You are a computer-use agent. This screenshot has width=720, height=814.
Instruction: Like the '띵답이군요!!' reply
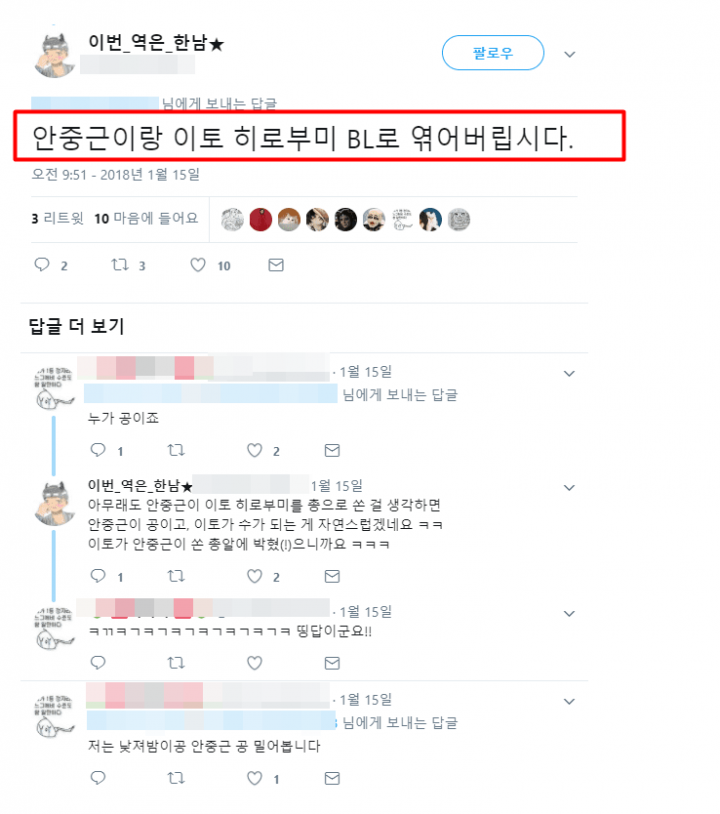(254, 663)
